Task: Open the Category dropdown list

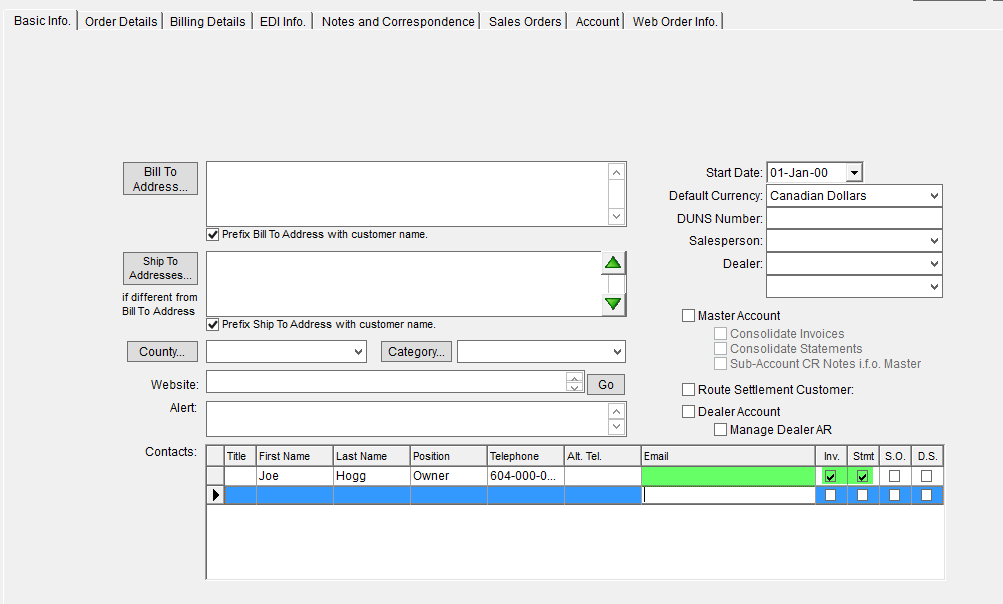Action: pos(617,351)
